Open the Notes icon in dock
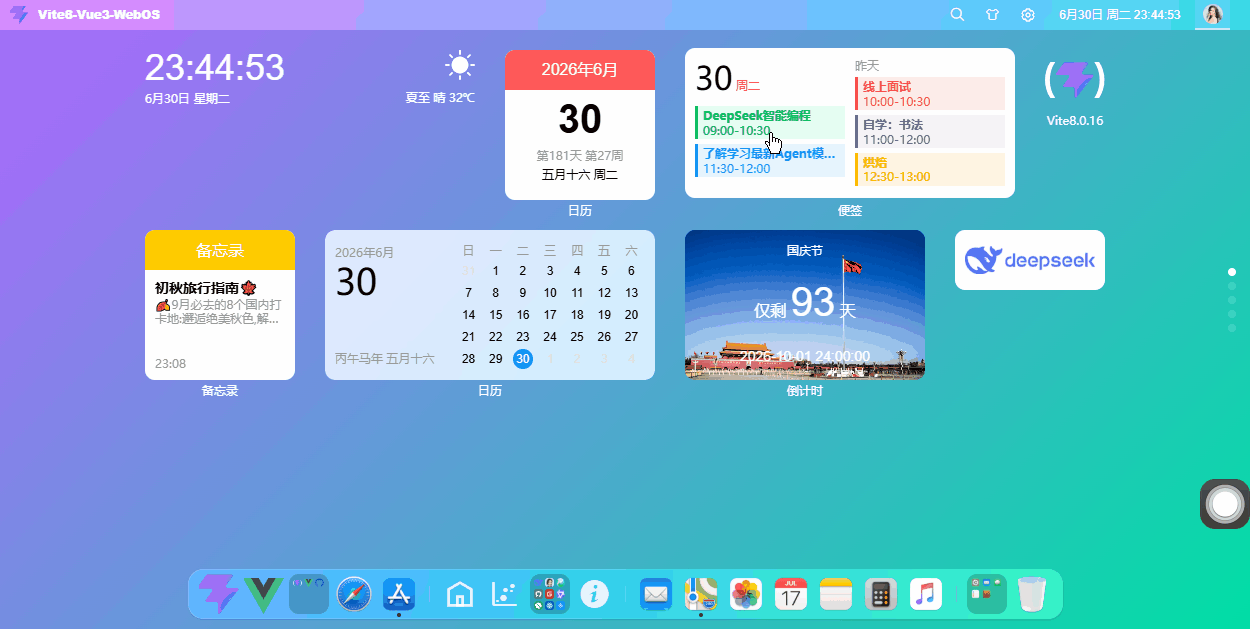The image size is (1250, 629). tap(836, 594)
